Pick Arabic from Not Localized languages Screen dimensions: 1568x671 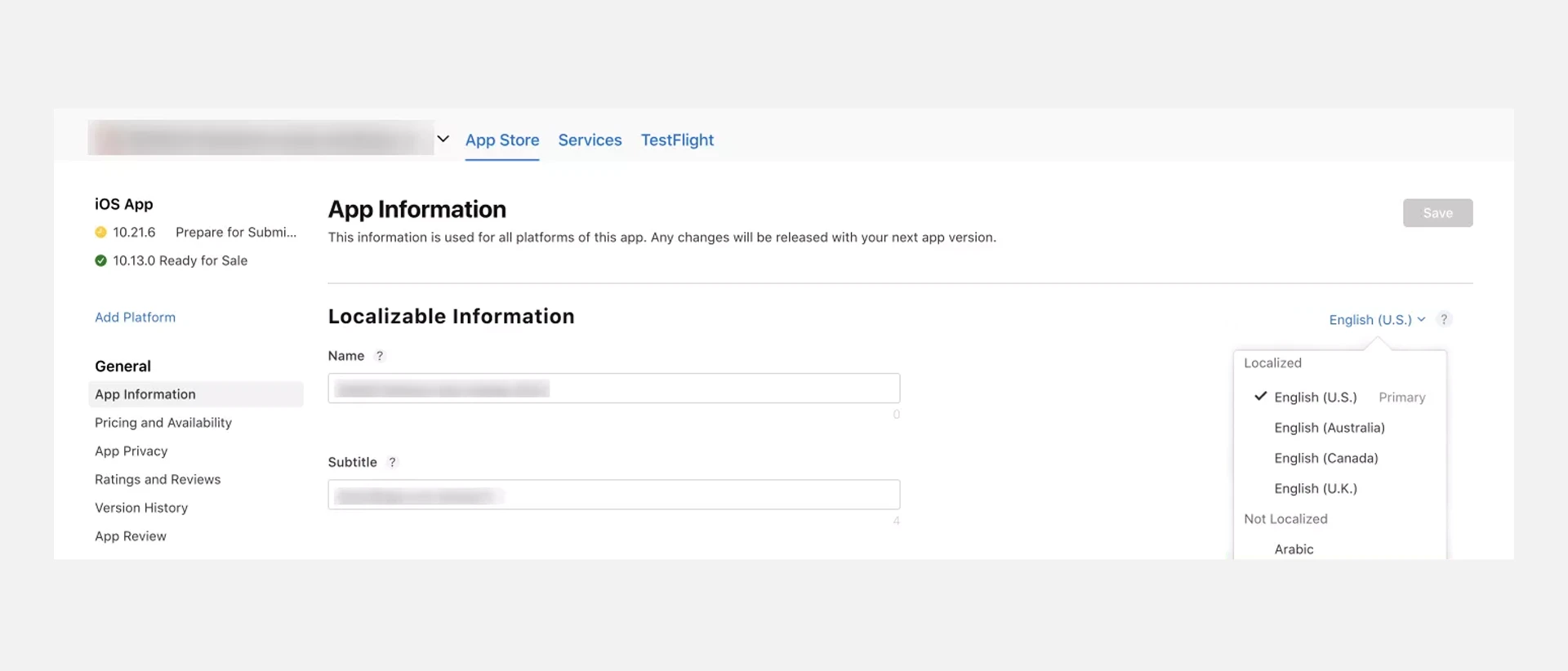click(x=1294, y=549)
